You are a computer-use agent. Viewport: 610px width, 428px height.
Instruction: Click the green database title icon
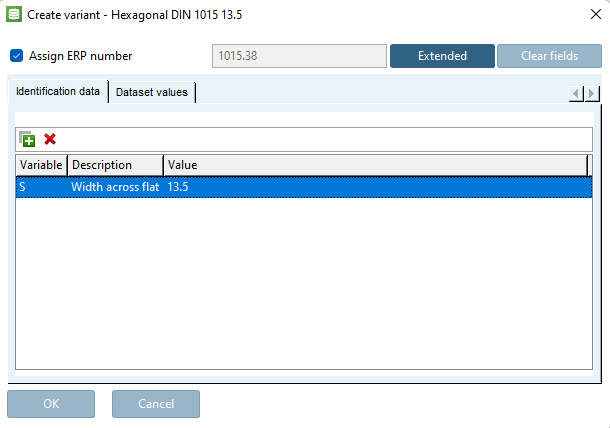[14, 14]
